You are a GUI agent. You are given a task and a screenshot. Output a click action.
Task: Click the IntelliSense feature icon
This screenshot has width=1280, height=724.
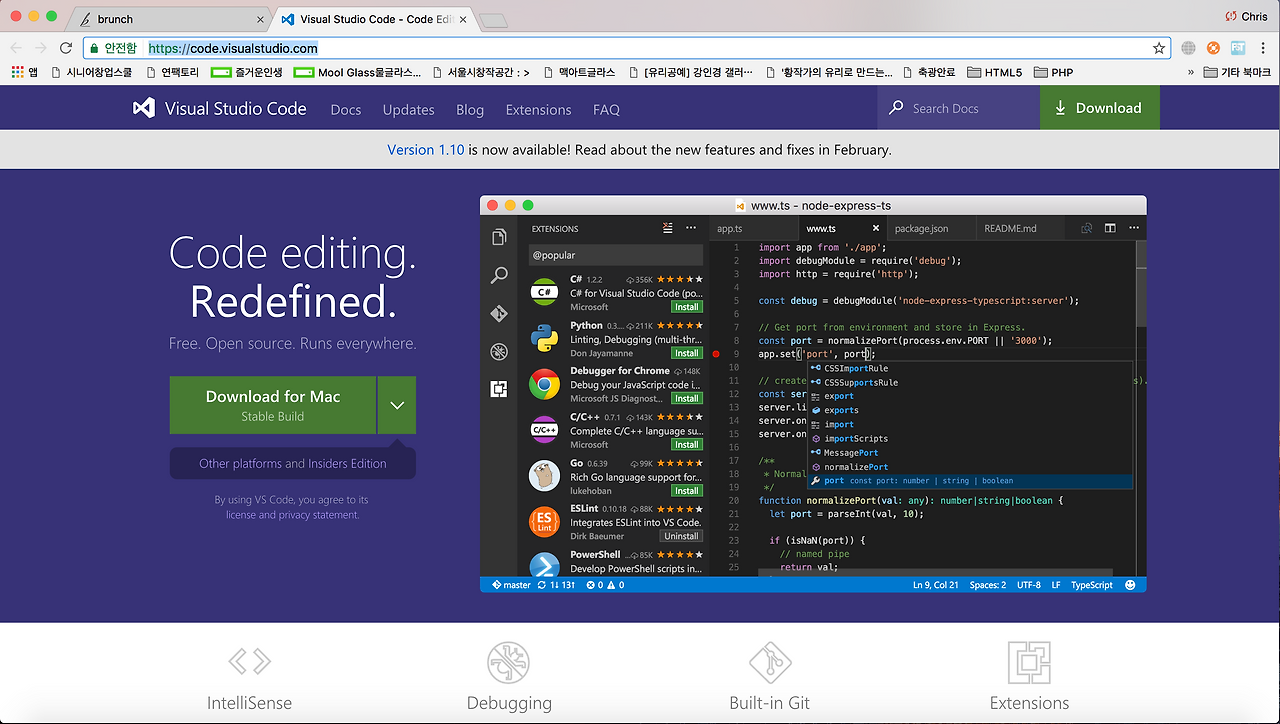pyautogui.click(x=249, y=661)
